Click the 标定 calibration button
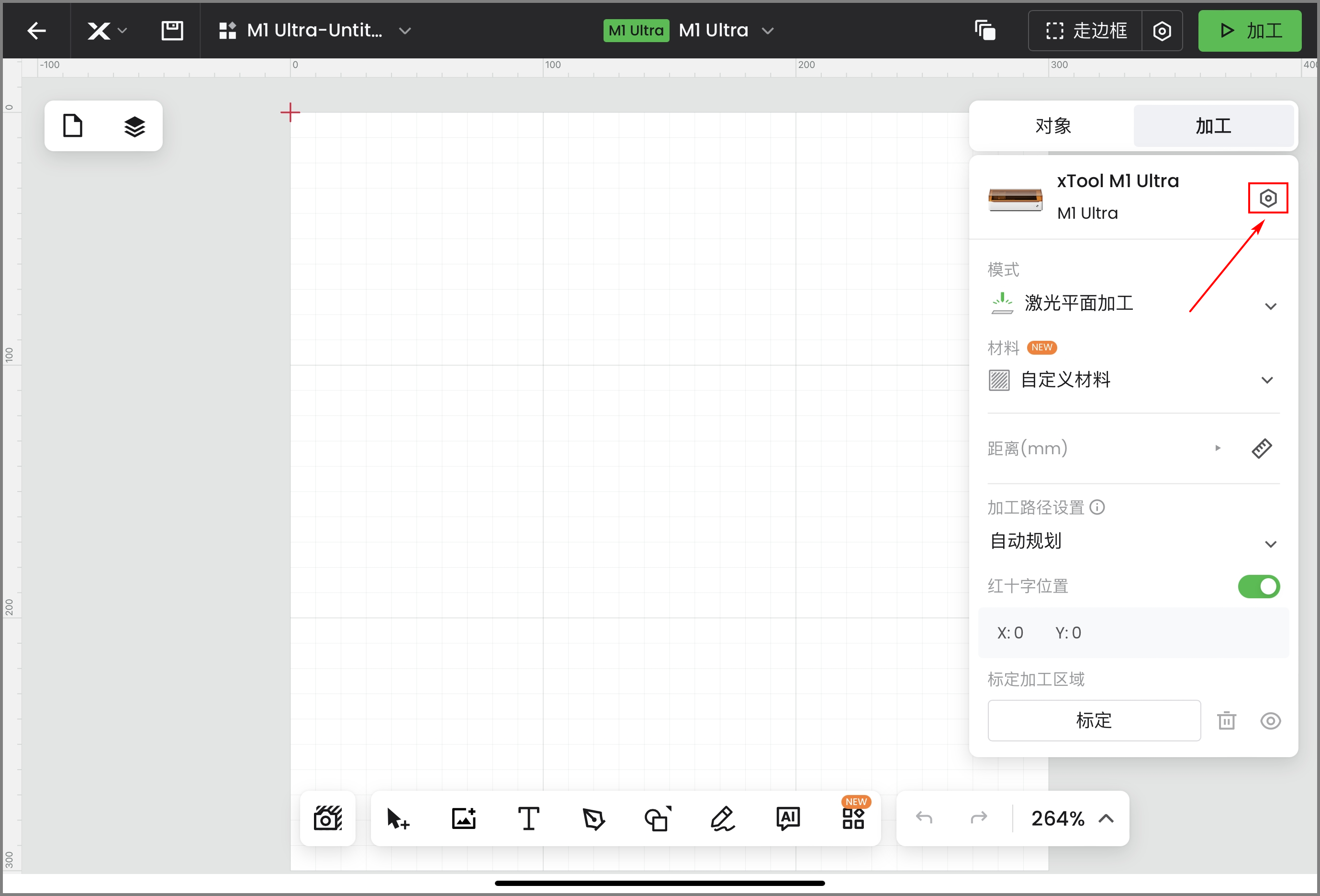Viewport: 1320px width, 896px height. click(1094, 720)
